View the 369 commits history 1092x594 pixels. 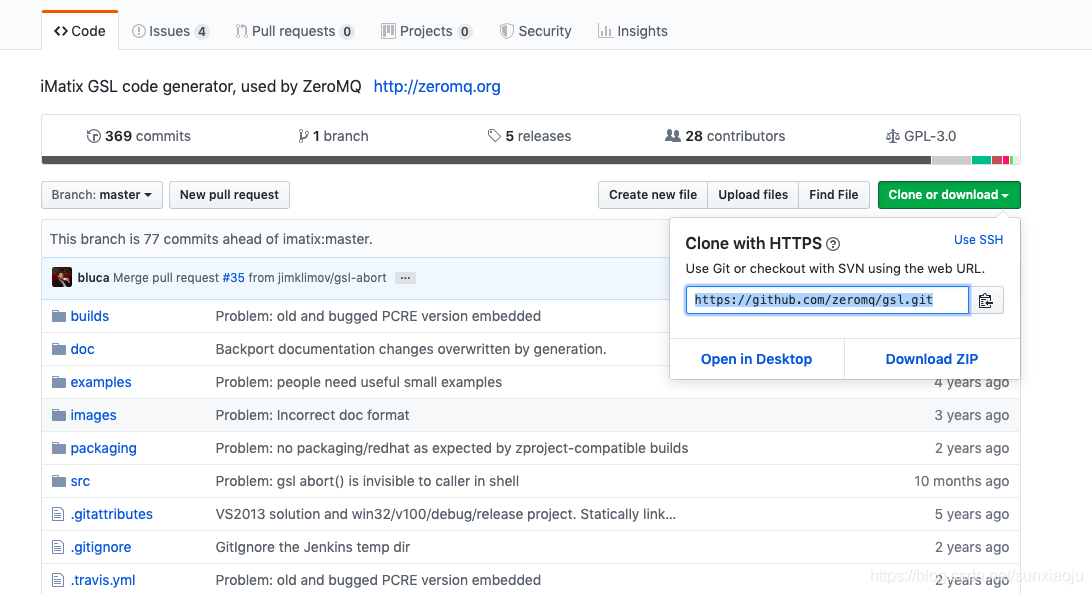click(139, 136)
